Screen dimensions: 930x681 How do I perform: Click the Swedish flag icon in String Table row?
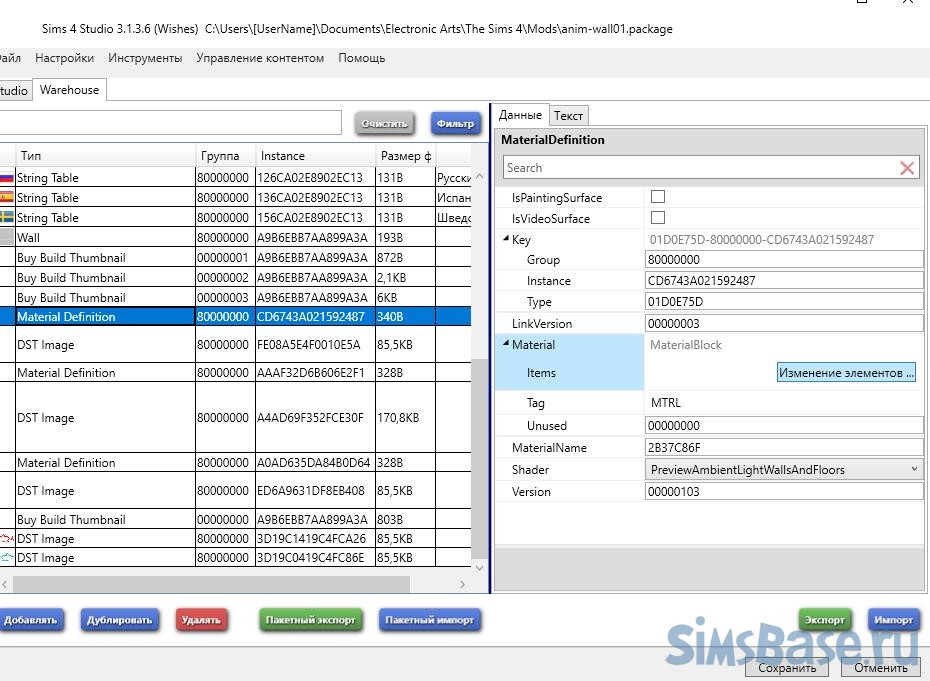pyautogui.click(x=7, y=218)
